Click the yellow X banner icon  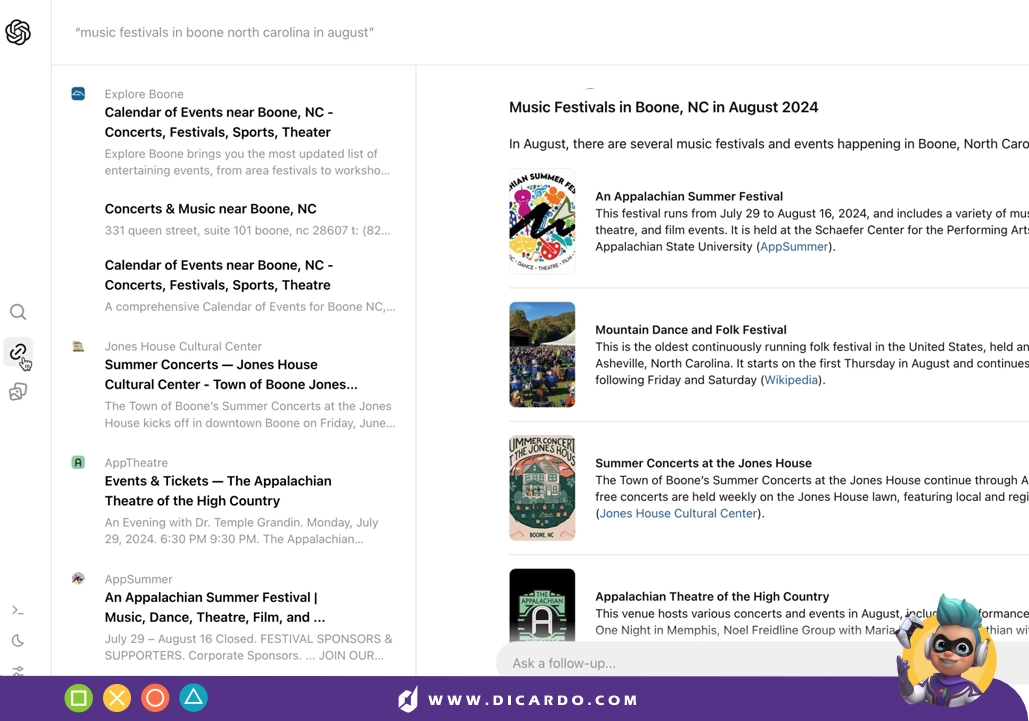[117, 698]
